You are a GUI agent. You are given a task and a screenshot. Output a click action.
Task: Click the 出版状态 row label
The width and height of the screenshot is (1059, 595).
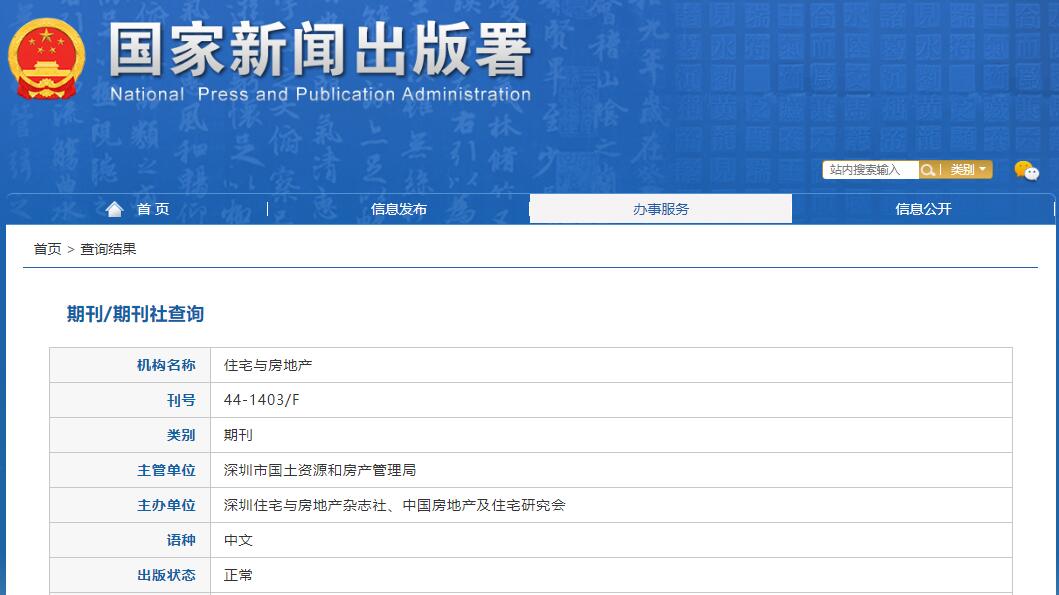click(x=166, y=575)
